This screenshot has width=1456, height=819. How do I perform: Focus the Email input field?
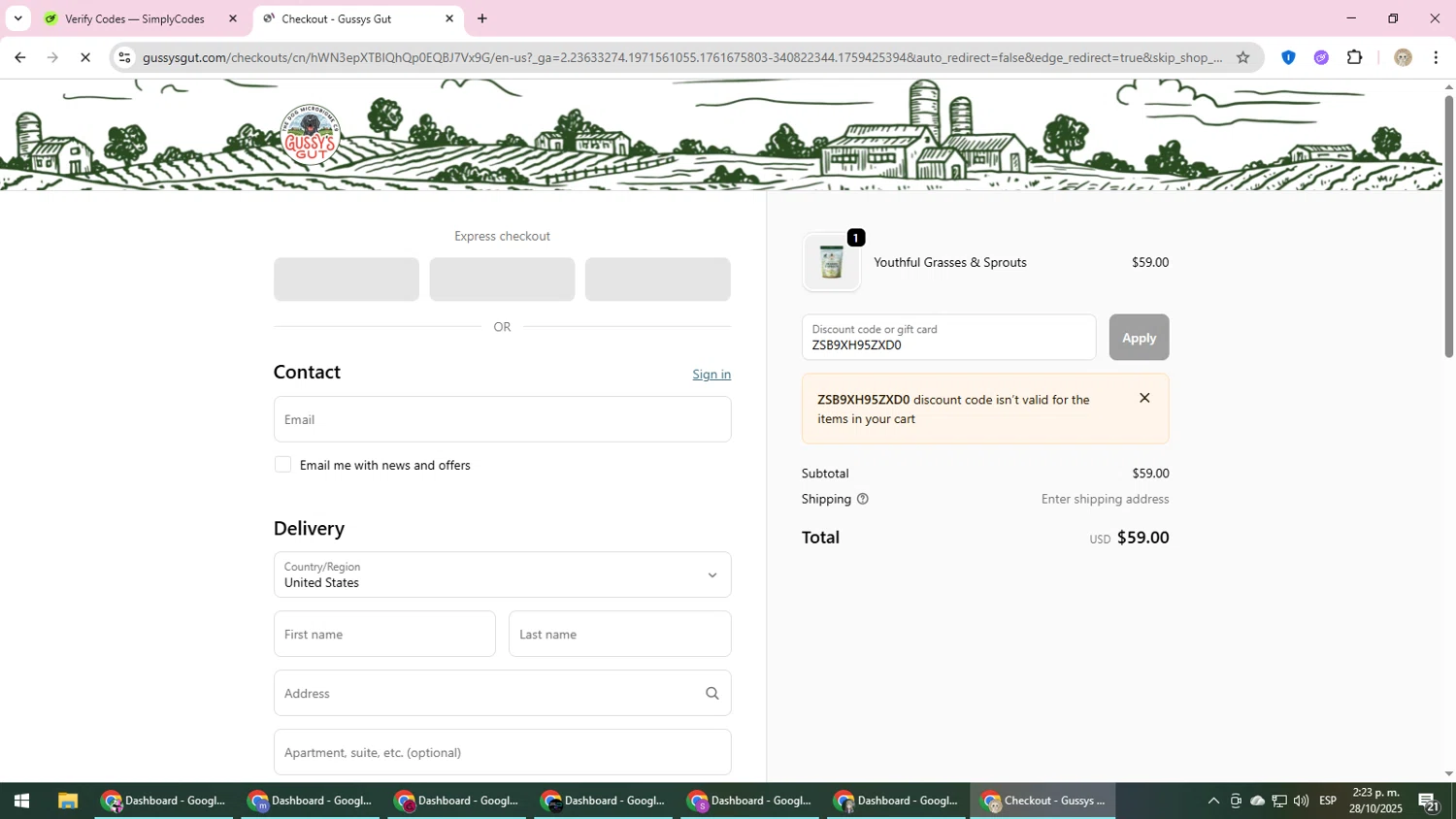[502, 419]
